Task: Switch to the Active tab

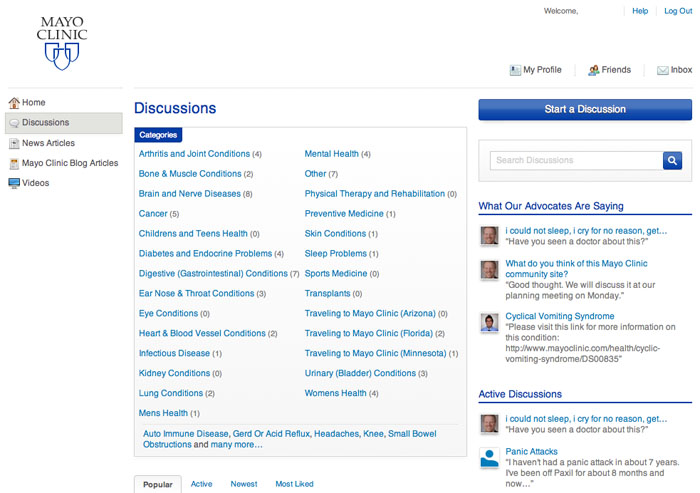Action: click(x=201, y=484)
